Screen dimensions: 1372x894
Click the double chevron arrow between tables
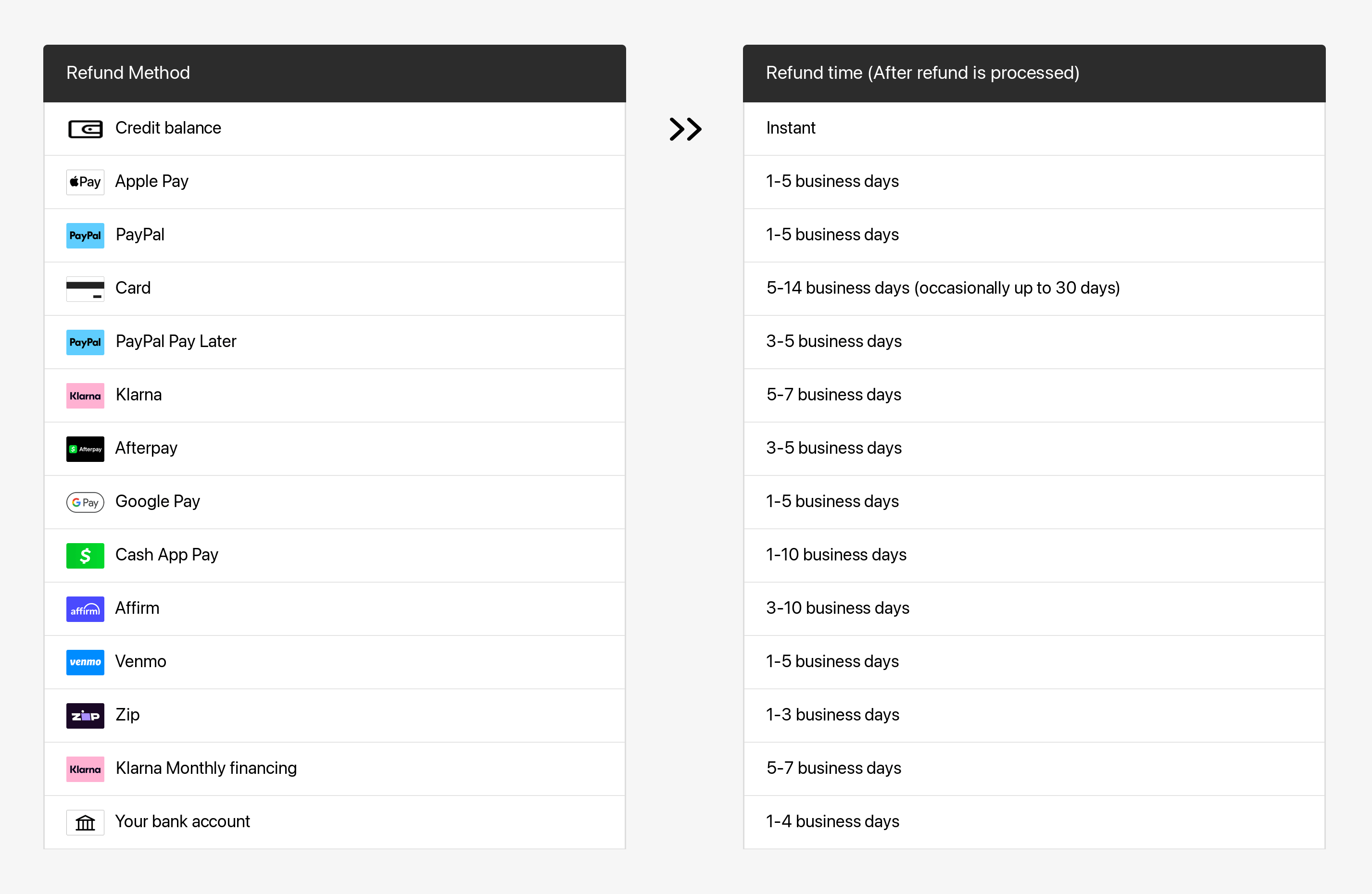[x=685, y=129]
